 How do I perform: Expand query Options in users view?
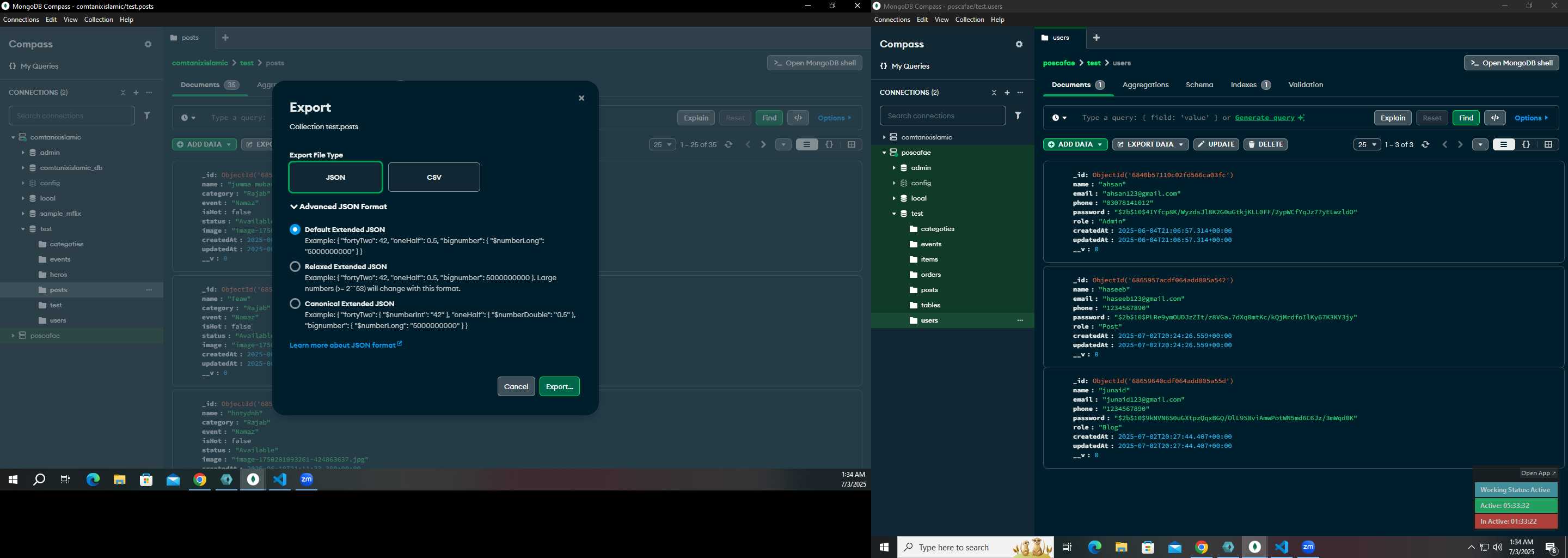(1532, 118)
